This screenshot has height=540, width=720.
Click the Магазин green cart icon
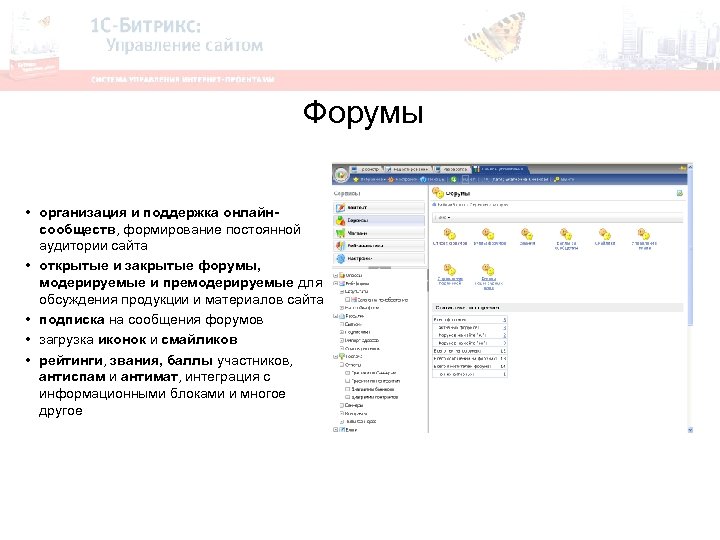pyautogui.click(x=340, y=233)
